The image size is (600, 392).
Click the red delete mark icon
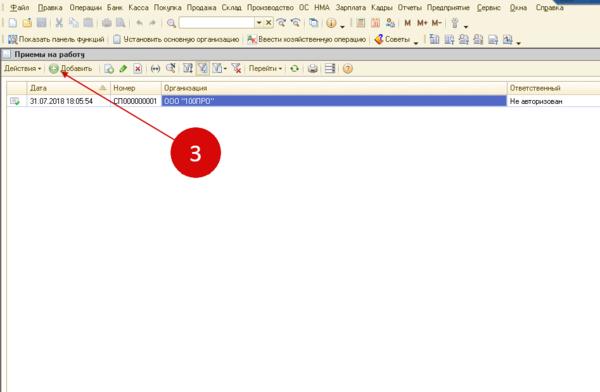point(138,69)
